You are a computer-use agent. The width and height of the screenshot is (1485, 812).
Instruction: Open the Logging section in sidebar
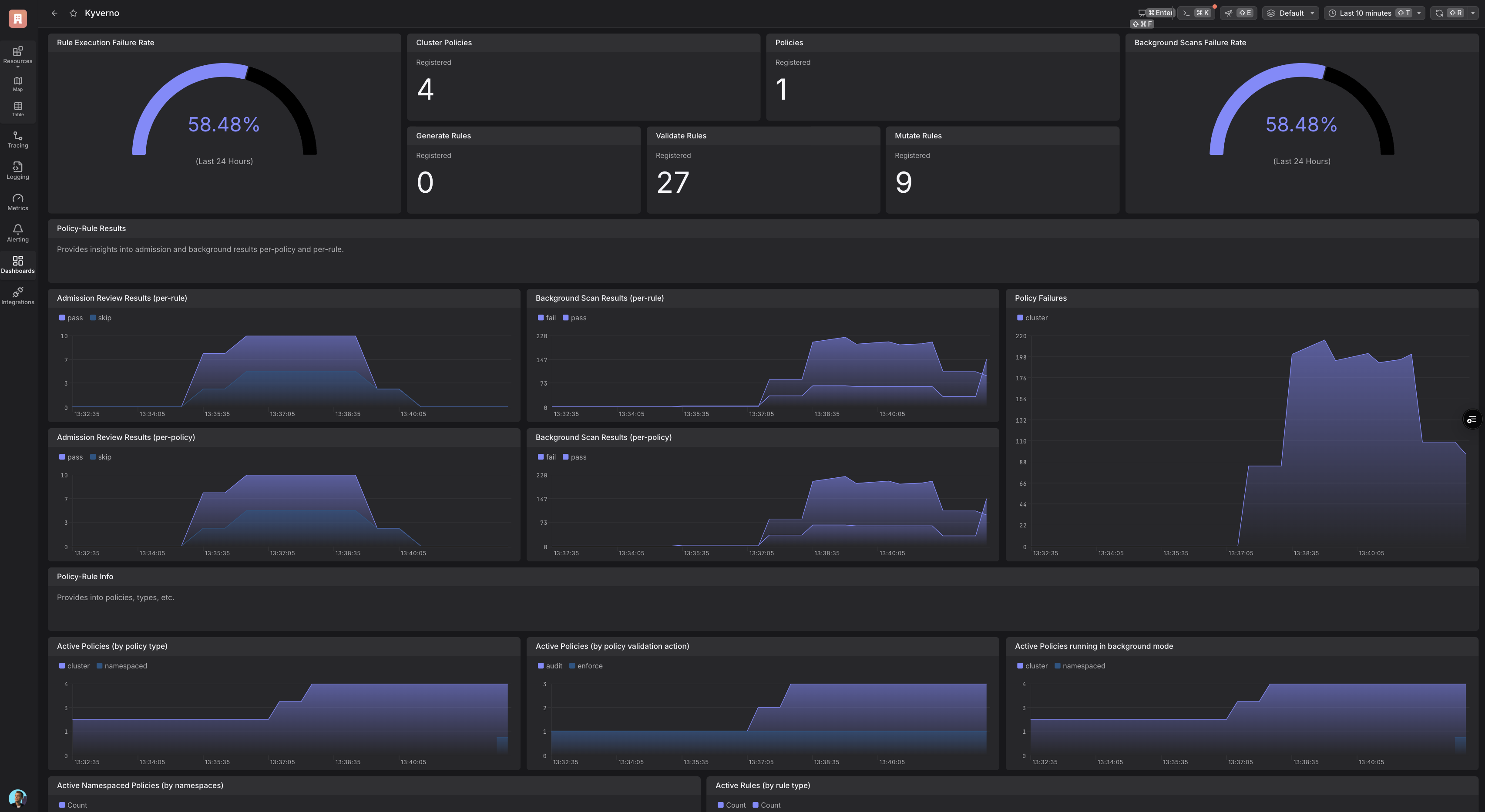pos(17,171)
